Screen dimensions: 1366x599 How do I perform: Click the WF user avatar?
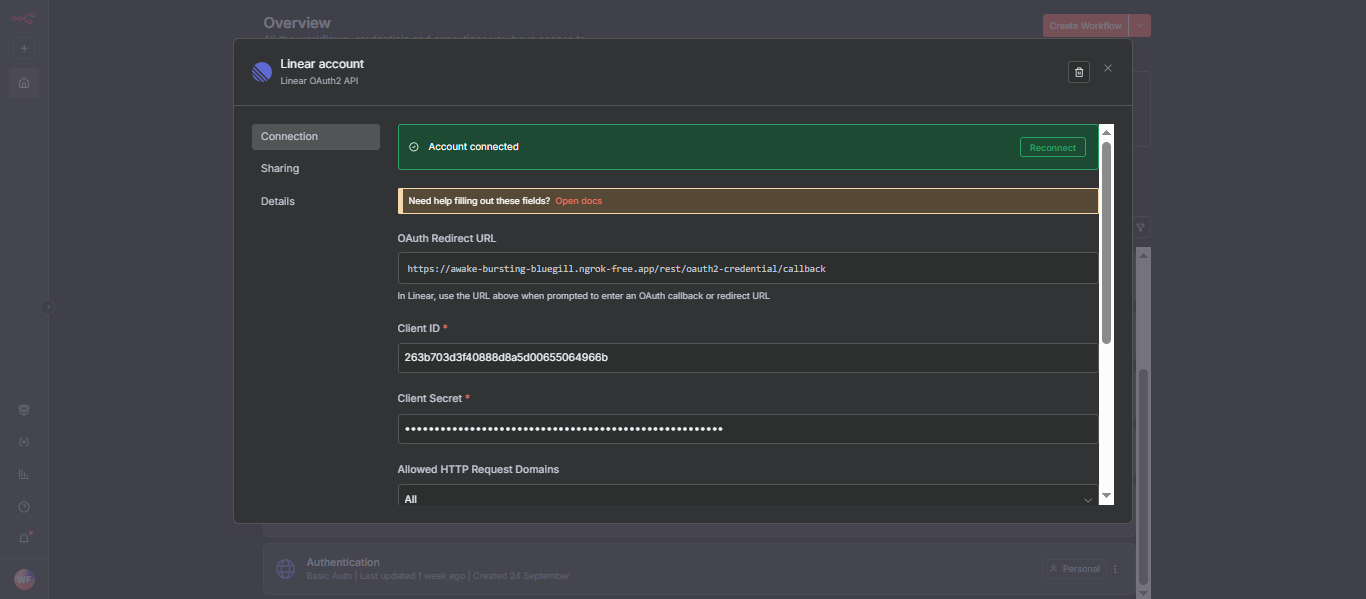(x=23, y=579)
